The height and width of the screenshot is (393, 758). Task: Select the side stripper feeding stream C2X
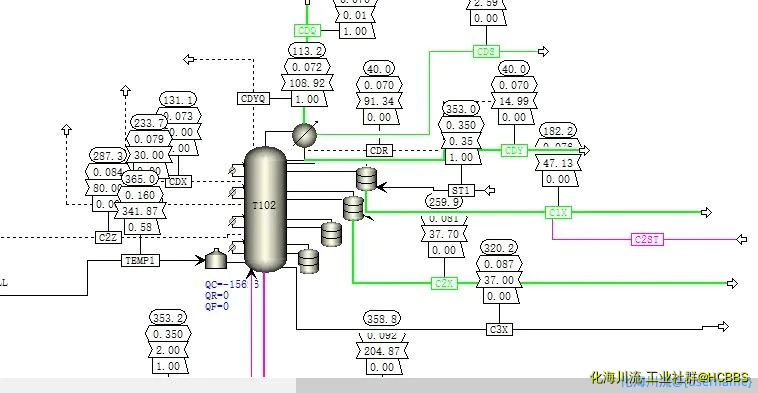click(x=353, y=208)
